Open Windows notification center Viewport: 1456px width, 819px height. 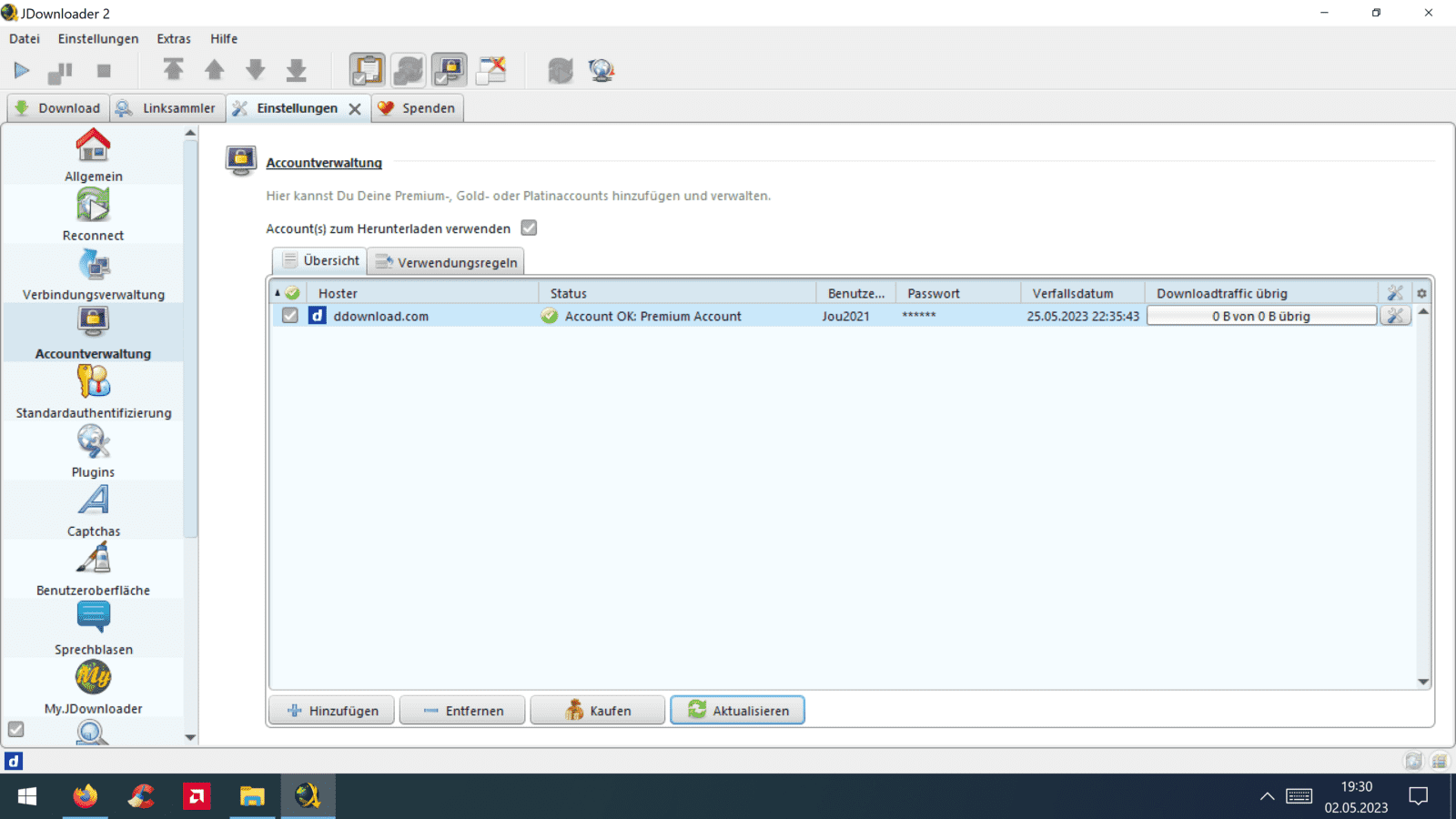(1418, 796)
